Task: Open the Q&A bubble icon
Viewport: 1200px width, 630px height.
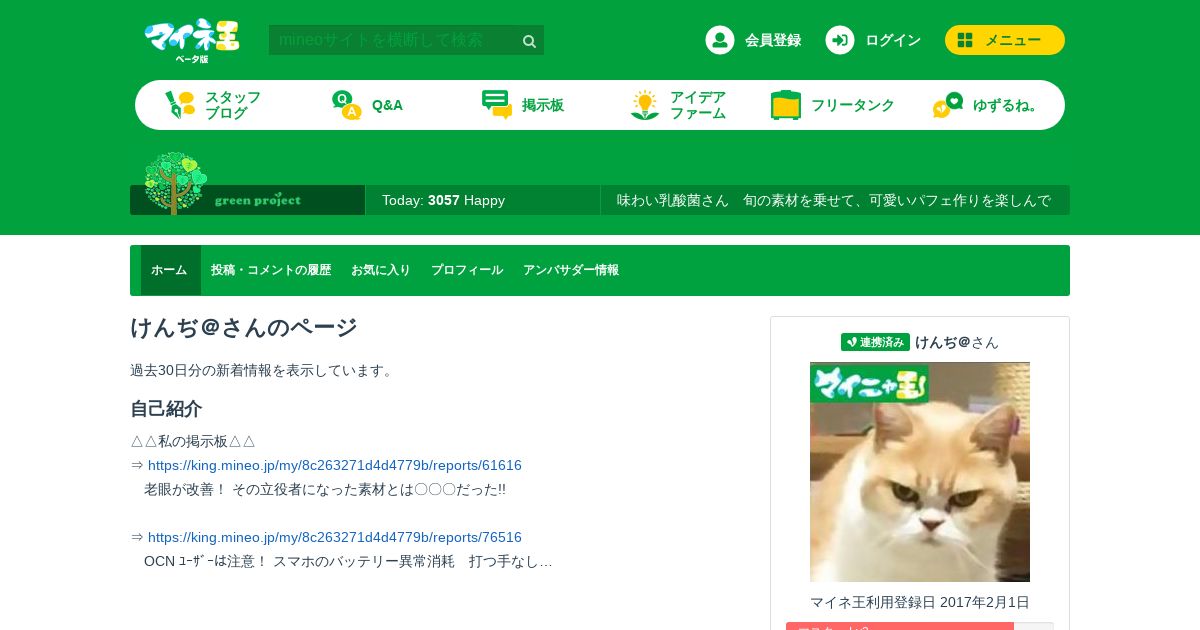Action: (x=346, y=105)
